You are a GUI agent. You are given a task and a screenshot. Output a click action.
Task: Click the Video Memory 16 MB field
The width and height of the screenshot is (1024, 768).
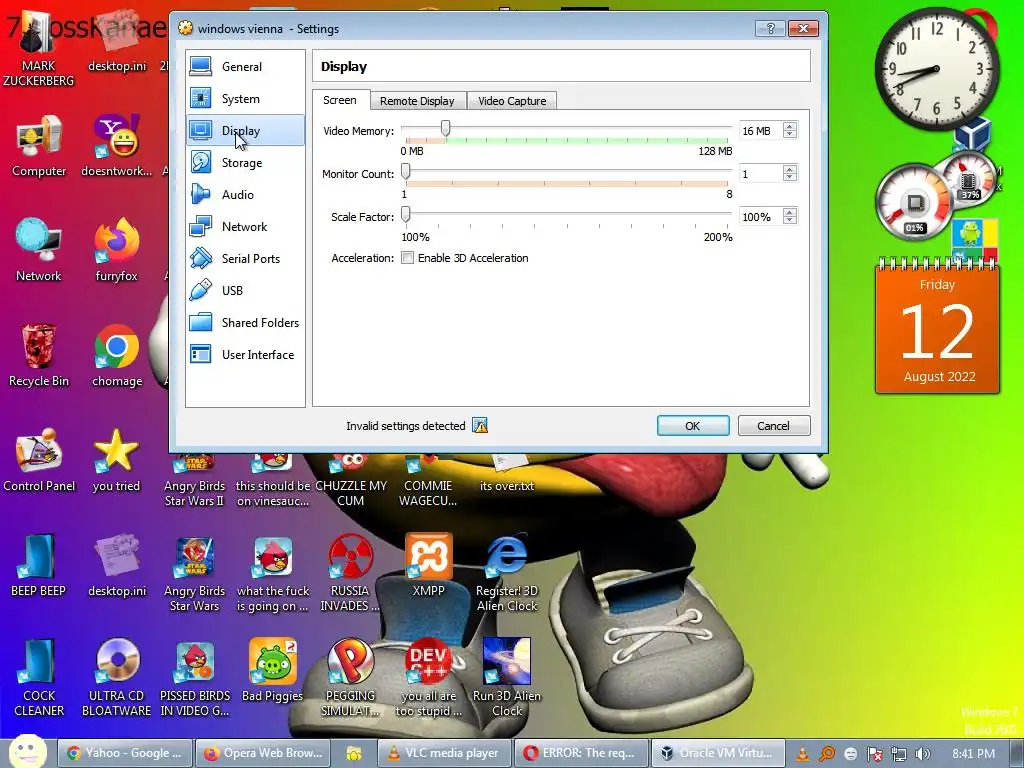pyautogui.click(x=761, y=131)
